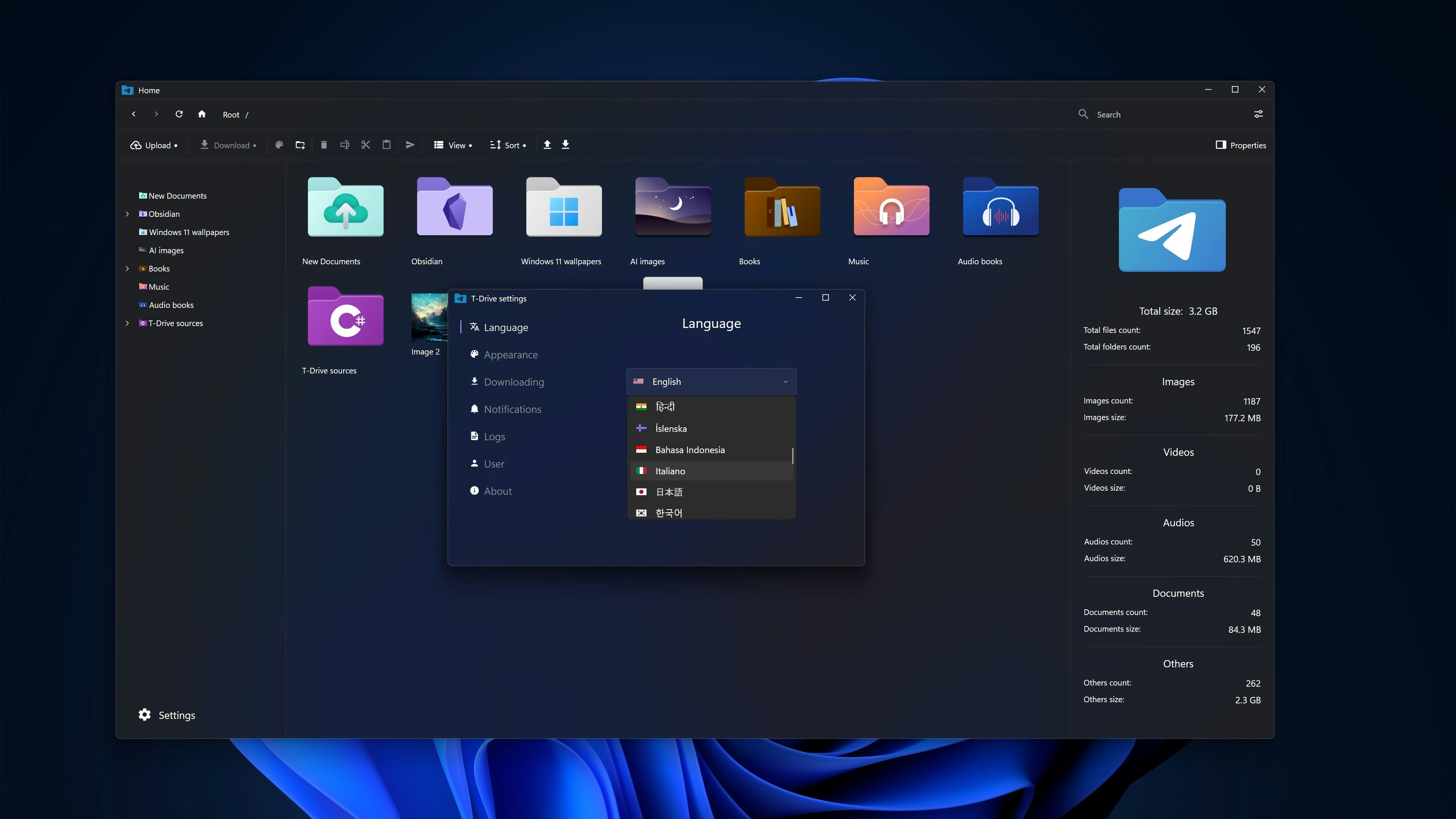This screenshot has height=819, width=1456.
Task: Select Italiano from the language list
Action: point(670,471)
